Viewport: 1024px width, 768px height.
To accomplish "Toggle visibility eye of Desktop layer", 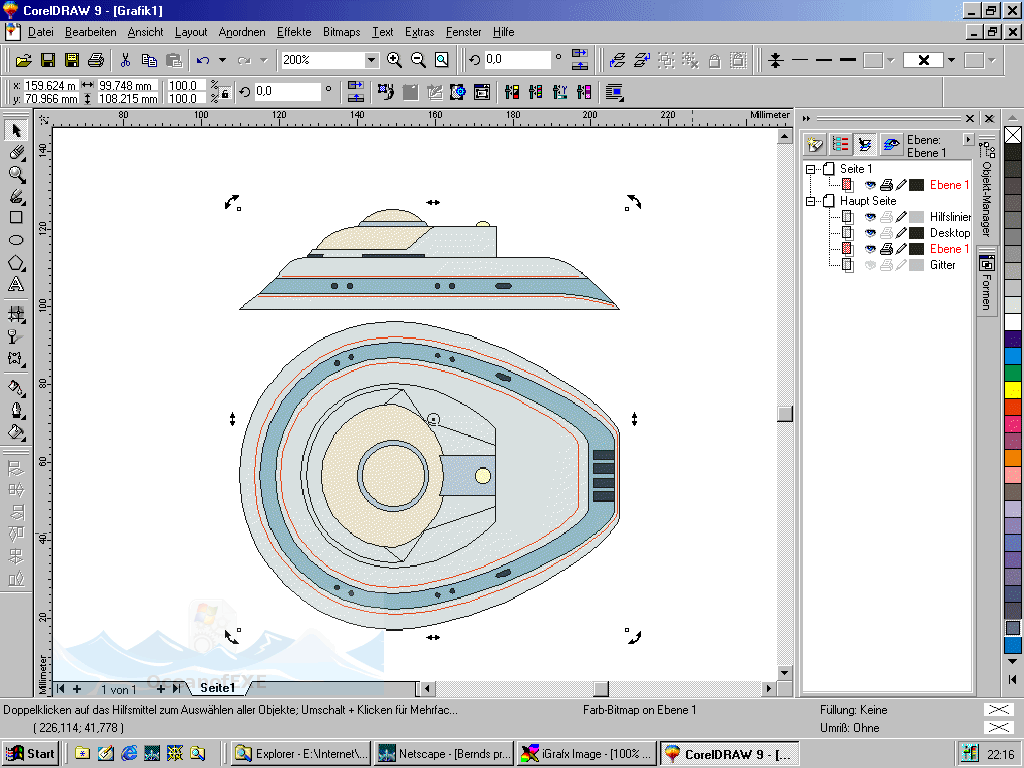I will click(870, 233).
